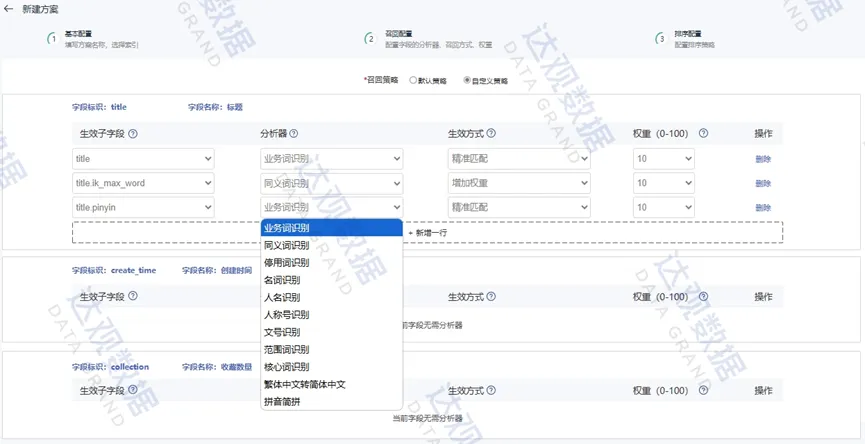Click step 3 排序配置 circle
The image size is (865, 444).
[661, 39]
